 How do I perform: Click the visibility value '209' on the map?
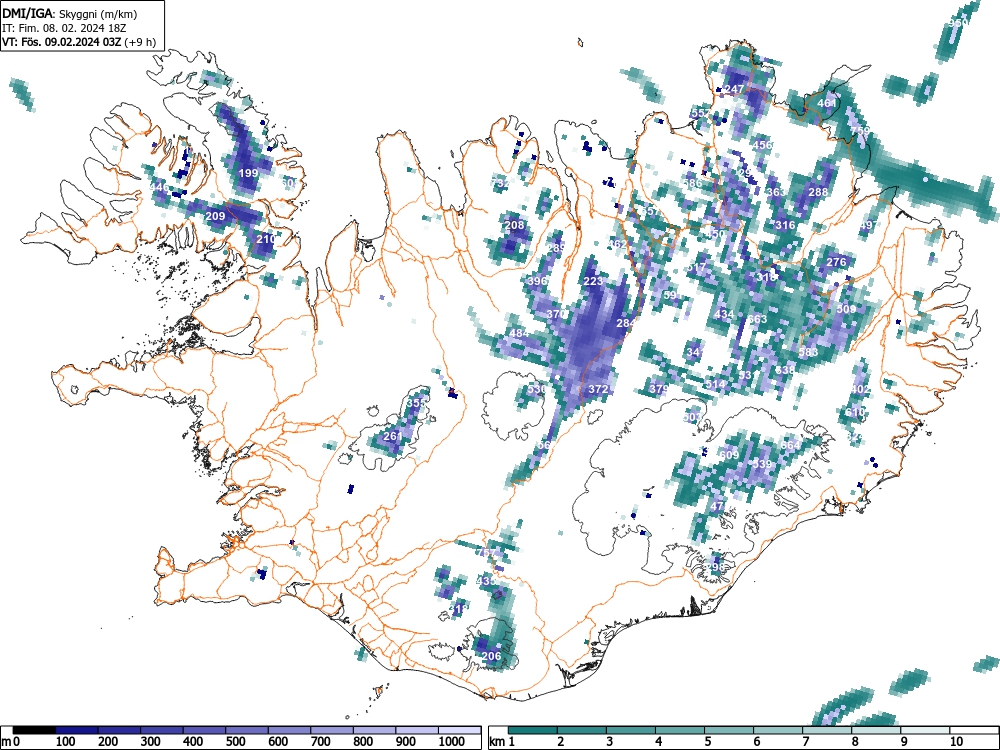(216, 216)
